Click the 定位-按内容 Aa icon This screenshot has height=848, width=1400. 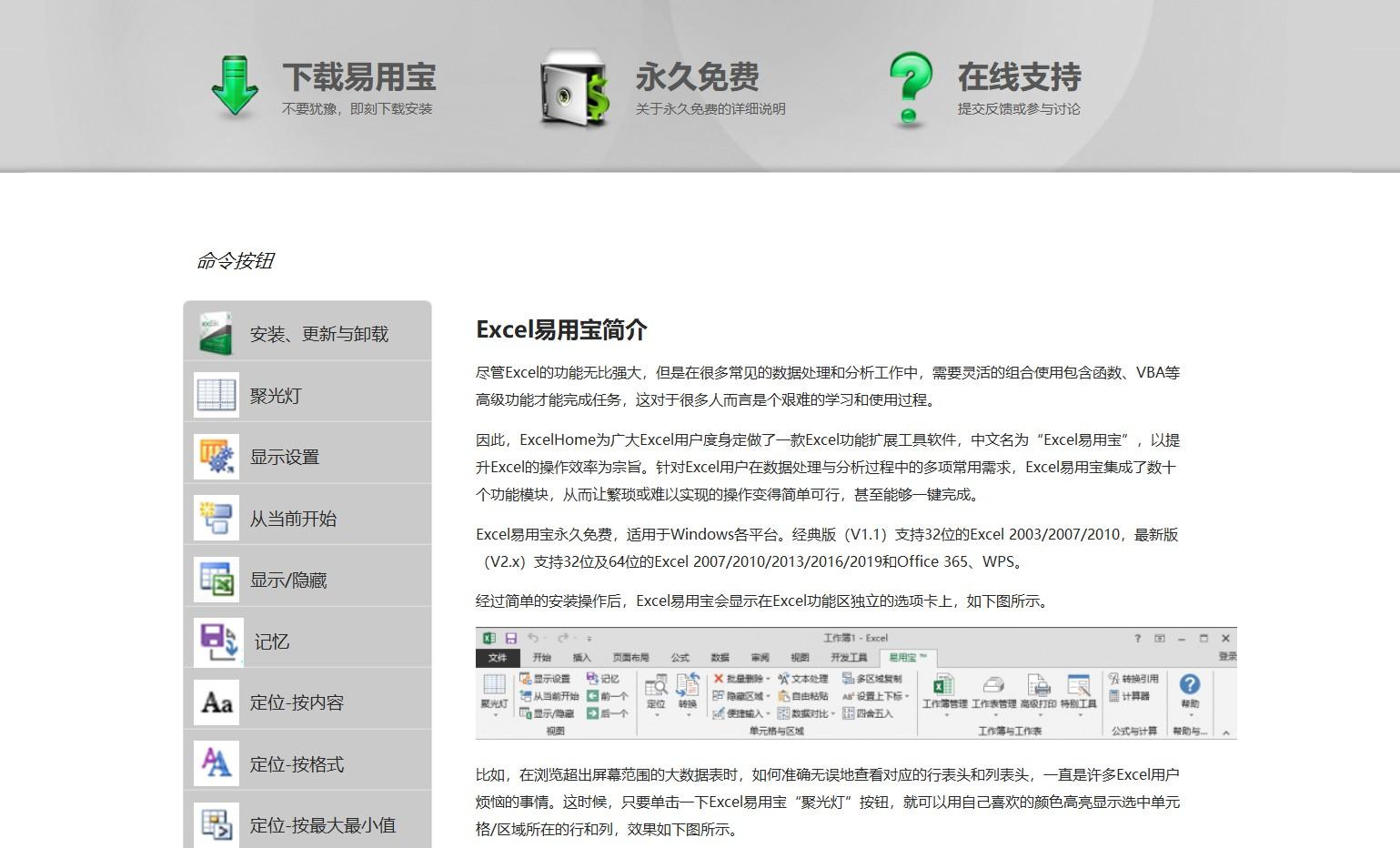[215, 702]
